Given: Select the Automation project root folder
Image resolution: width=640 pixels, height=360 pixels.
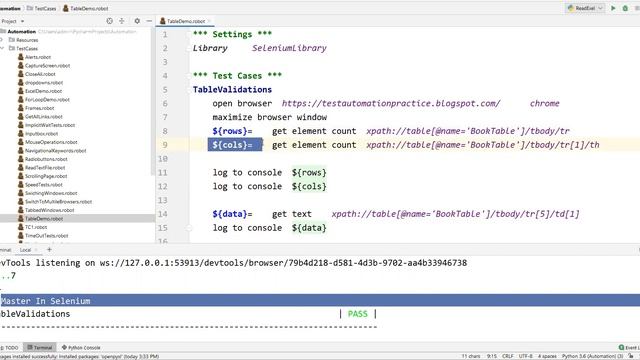Looking at the screenshot, I should click(21, 31).
